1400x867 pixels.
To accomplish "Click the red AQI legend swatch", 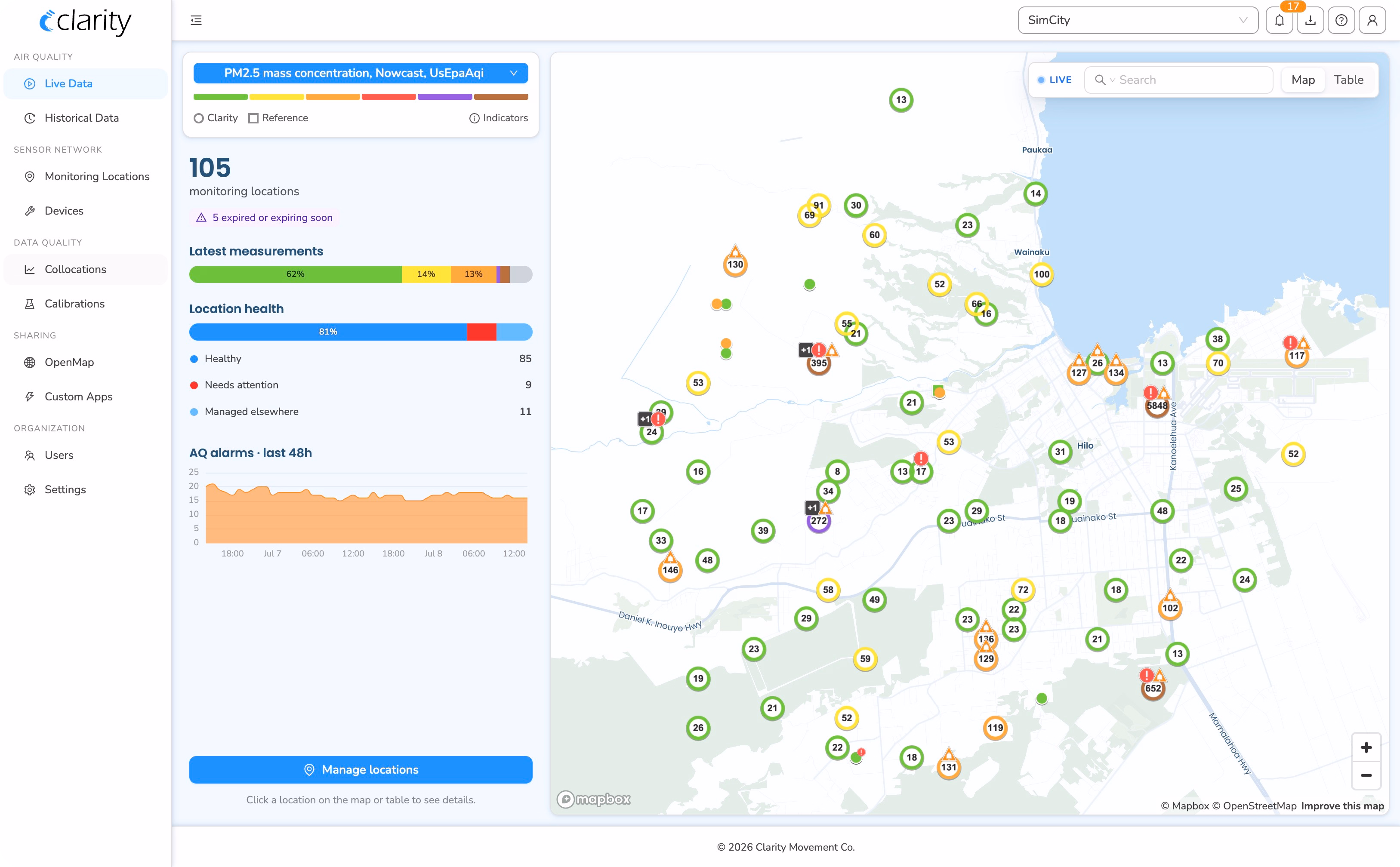I will (389, 97).
